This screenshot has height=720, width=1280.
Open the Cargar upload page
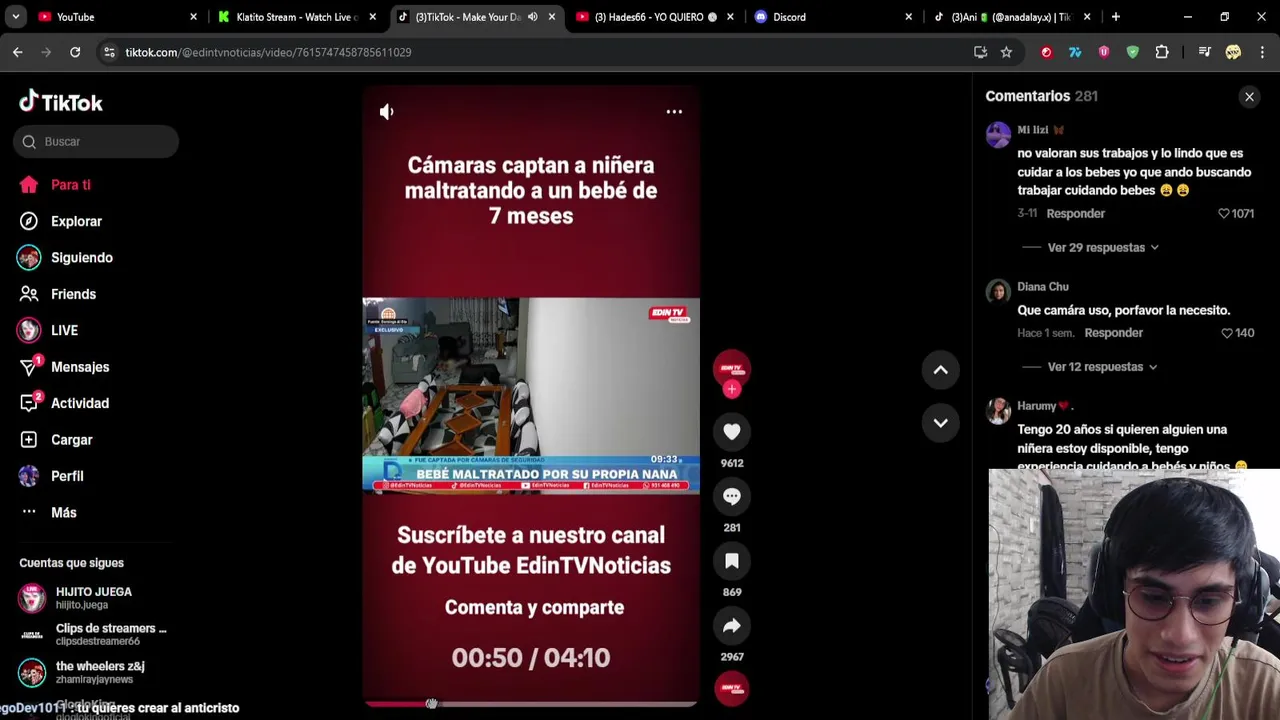tap(56, 440)
